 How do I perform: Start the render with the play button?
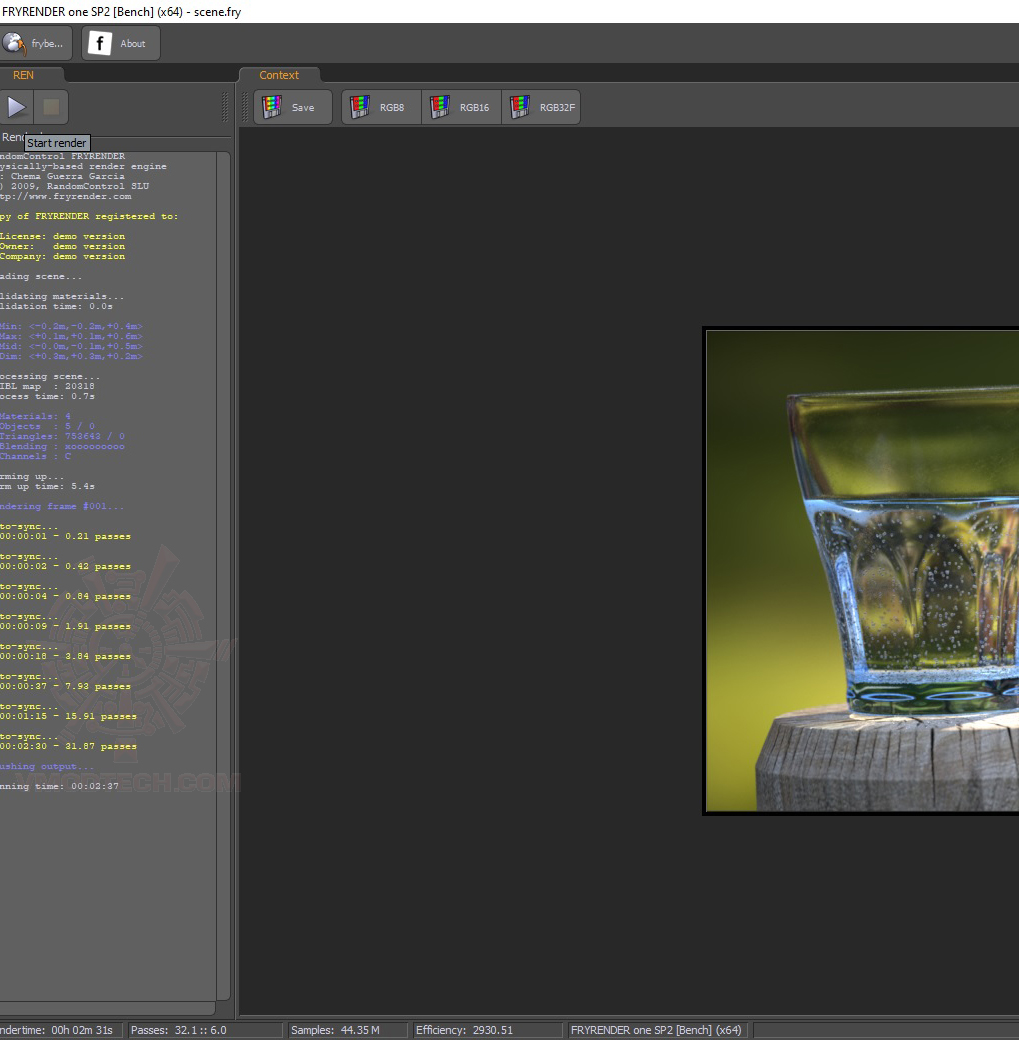coord(16,107)
